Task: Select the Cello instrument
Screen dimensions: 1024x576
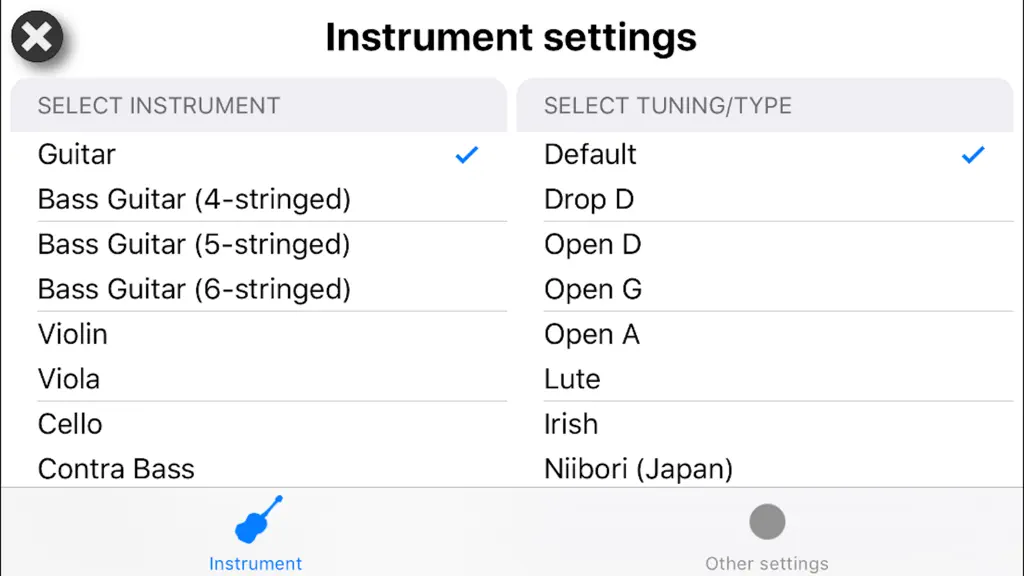Action: point(259,424)
